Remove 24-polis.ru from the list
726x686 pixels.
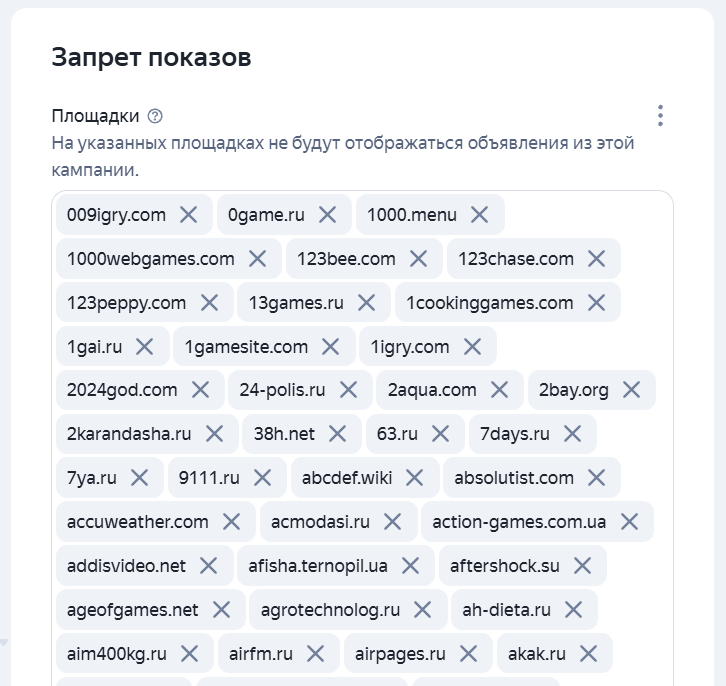click(x=348, y=390)
